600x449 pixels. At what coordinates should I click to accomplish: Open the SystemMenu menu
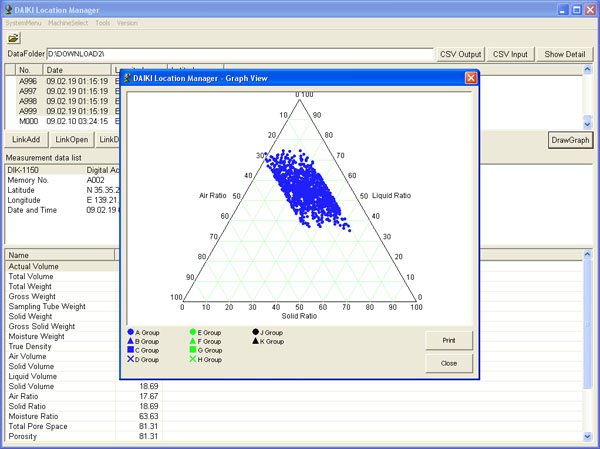point(23,23)
